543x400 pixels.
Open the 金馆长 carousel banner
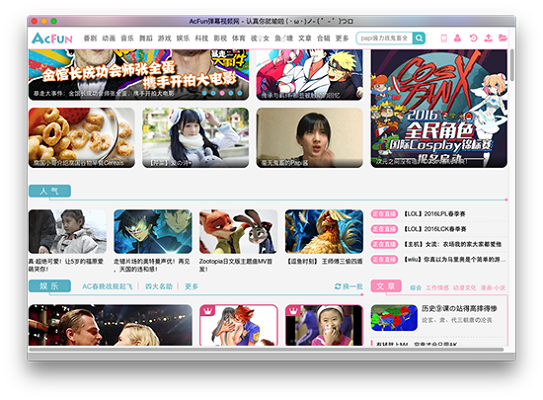(x=139, y=74)
